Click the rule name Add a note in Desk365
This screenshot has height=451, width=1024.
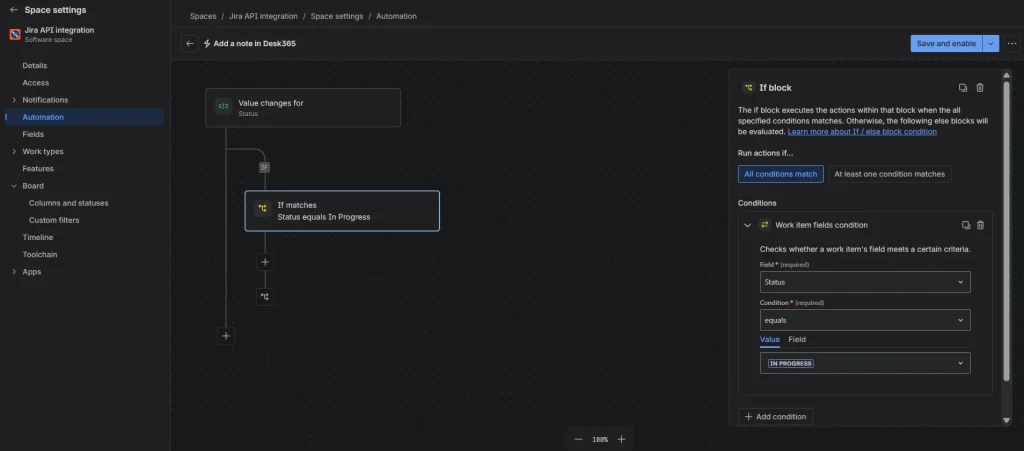[255, 44]
